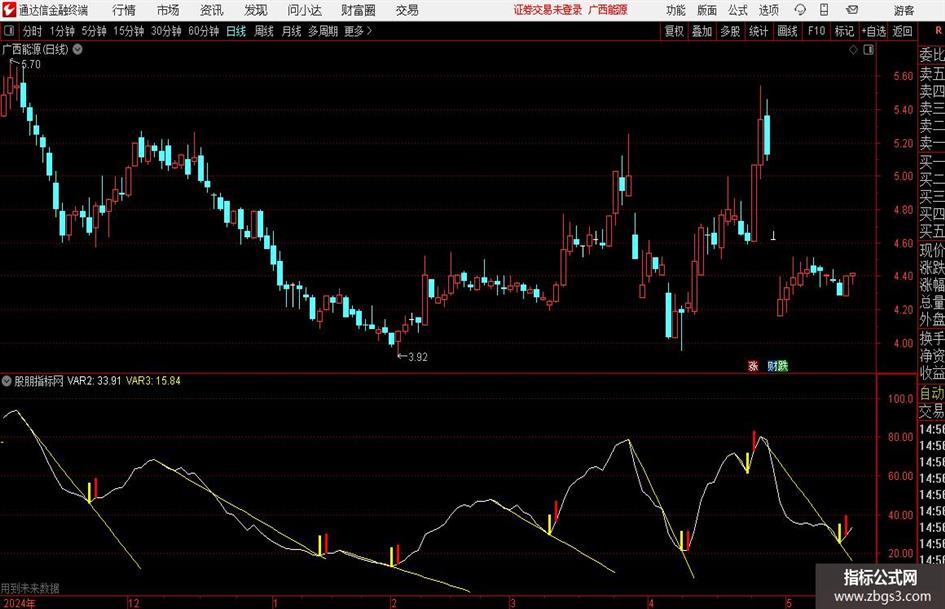
Task: Click the 3.92 low price label
Action: pos(418,357)
